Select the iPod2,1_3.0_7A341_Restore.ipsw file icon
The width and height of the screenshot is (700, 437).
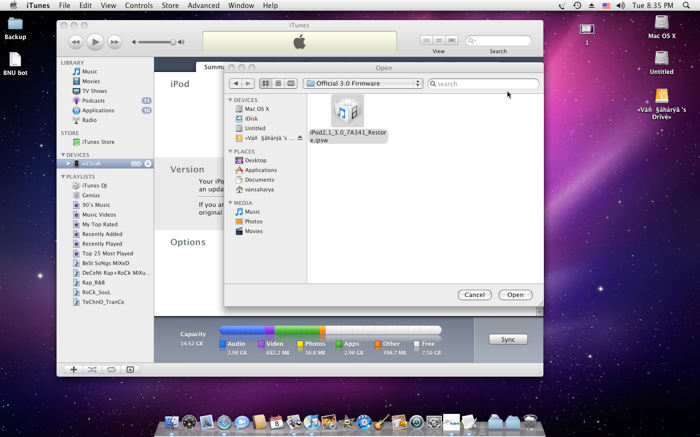coord(347,111)
